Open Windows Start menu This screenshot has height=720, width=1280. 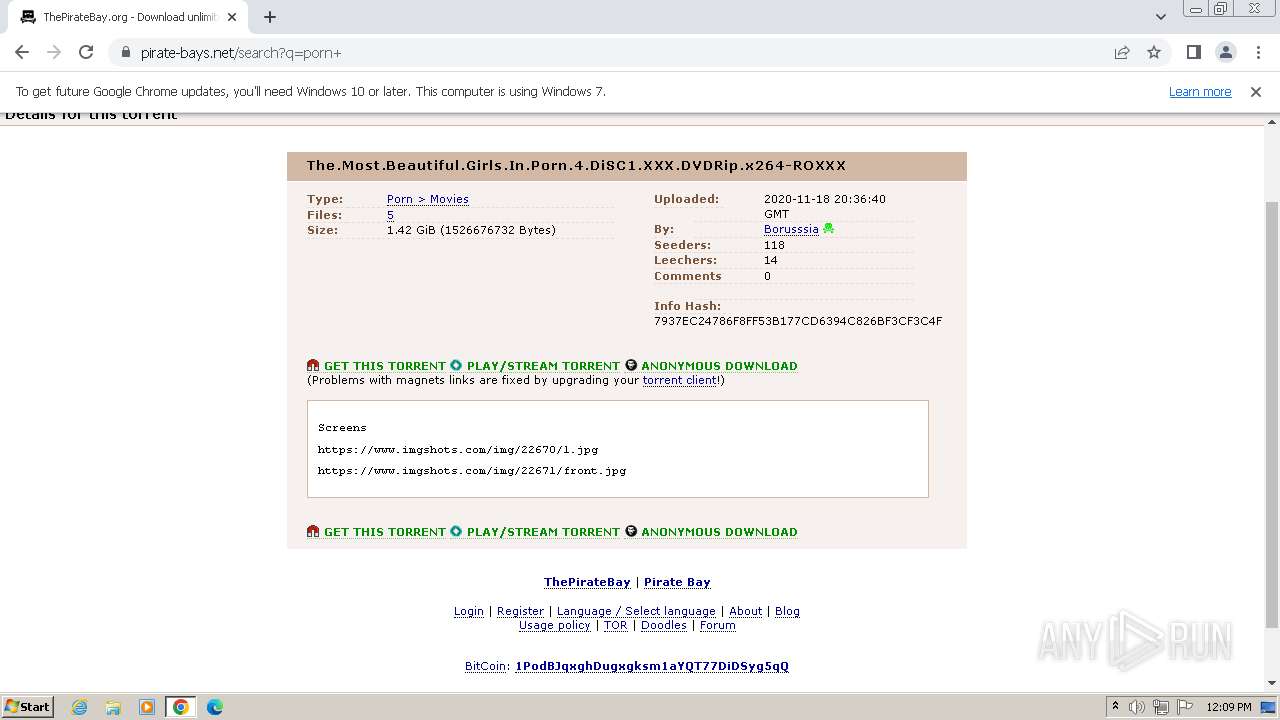(x=27, y=706)
